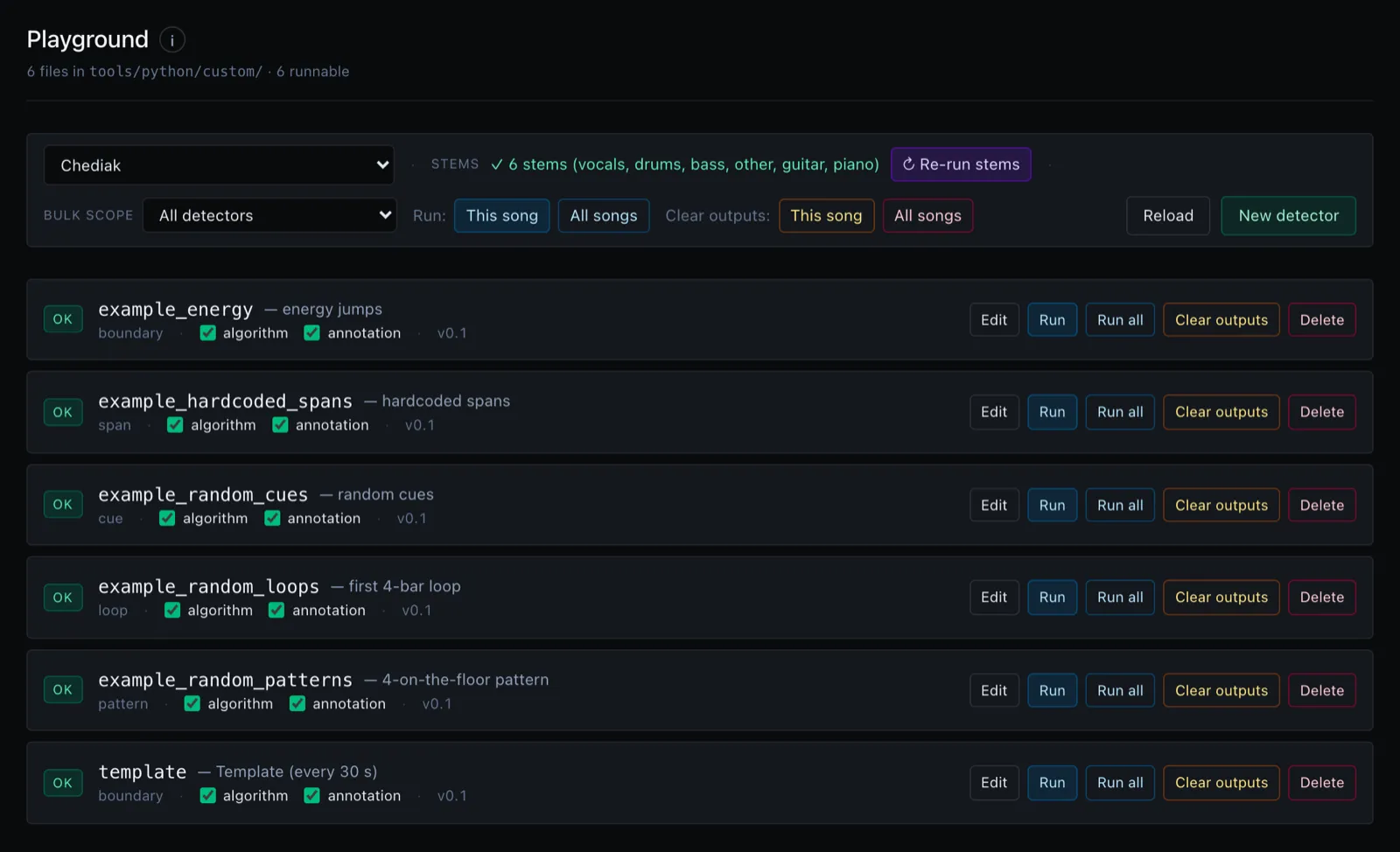Run the example_random_patterns detector

tap(1053, 691)
